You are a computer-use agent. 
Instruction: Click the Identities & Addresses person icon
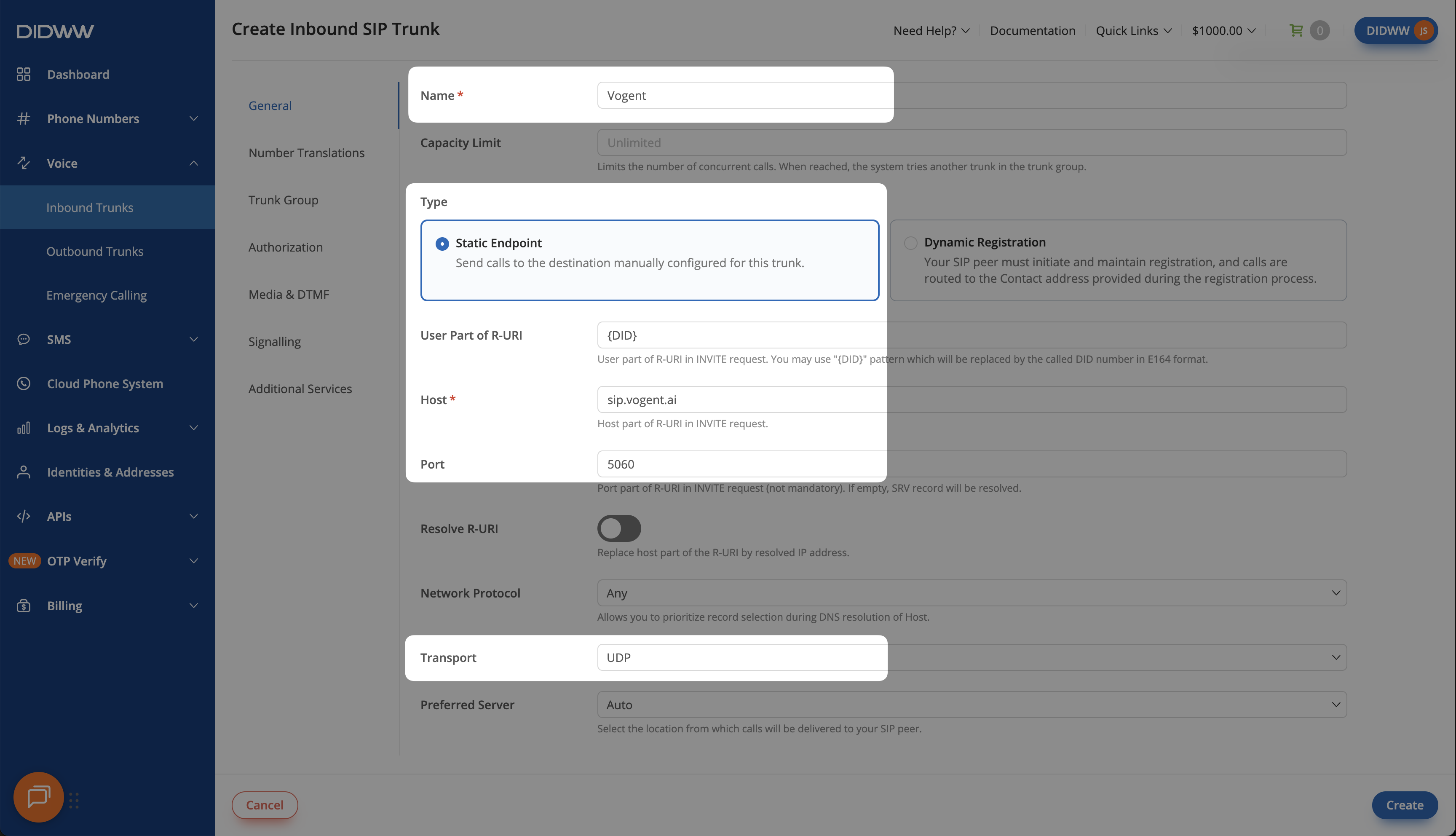[24, 472]
